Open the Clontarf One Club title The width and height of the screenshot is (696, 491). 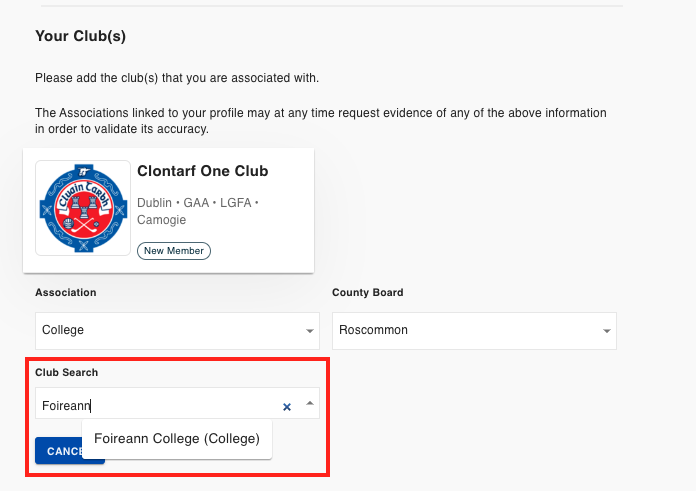(x=202, y=171)
